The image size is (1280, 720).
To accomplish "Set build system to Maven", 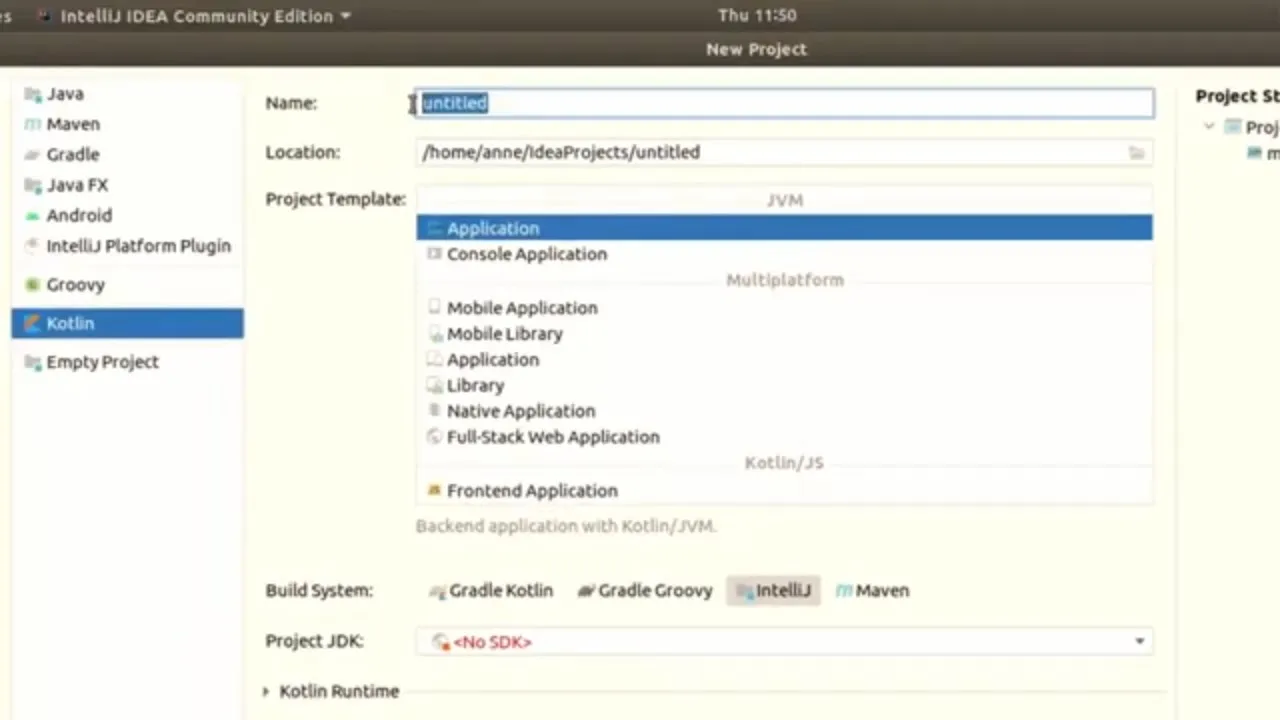I will (x=872, y=591).
